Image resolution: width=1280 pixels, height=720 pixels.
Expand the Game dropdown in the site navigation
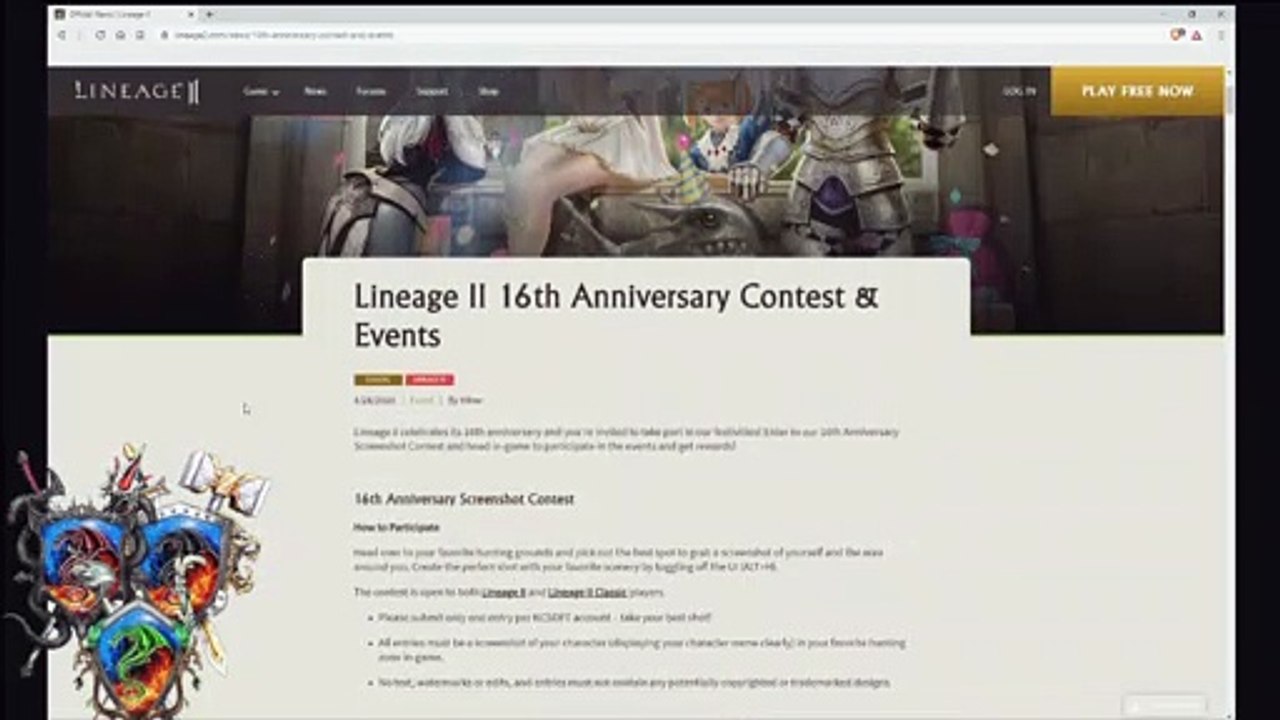[x=260, y=91]
